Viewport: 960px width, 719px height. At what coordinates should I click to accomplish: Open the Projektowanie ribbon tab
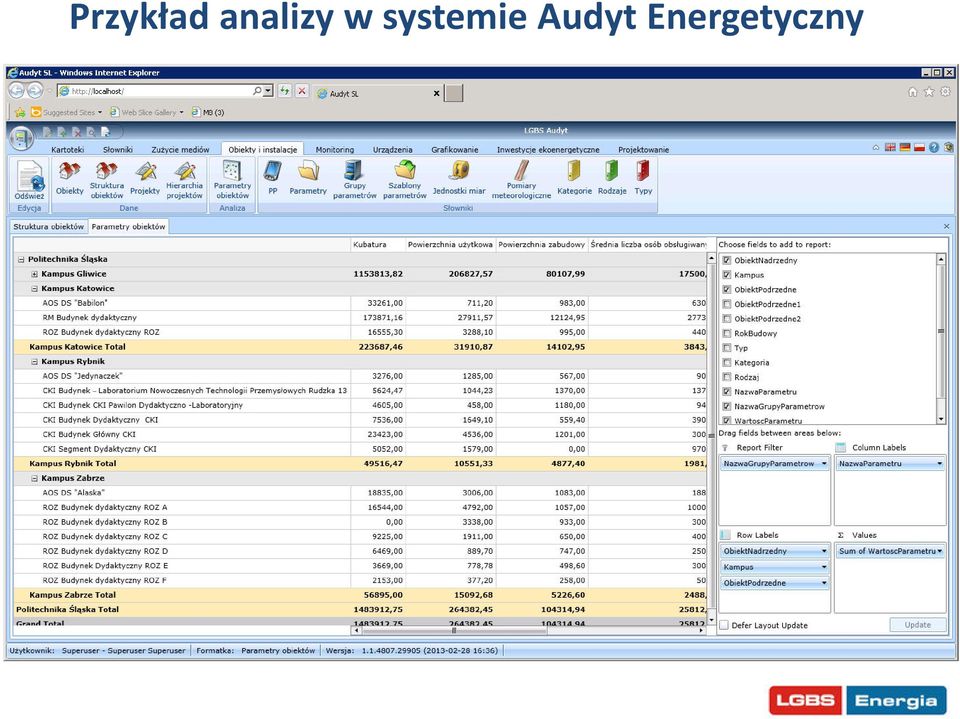tap(643, 149)
